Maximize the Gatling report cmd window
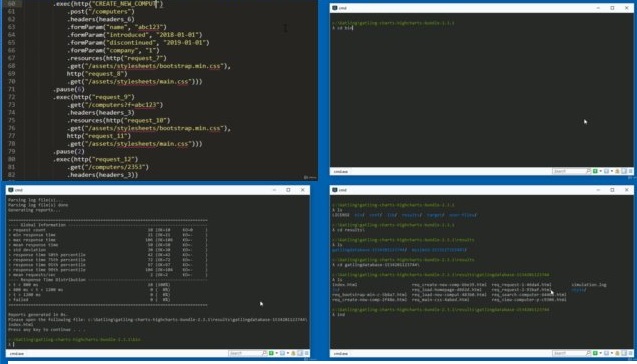This screenshot has width=637, height=364. (288, 190)
